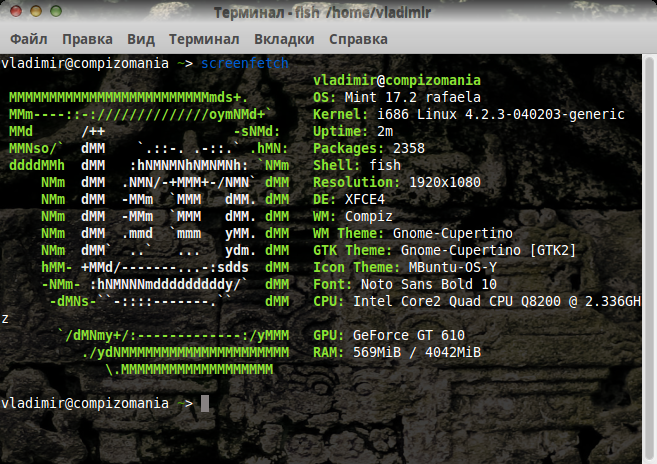Click the window title 'Терминал - fish /home/vladimir'
This screenshot has height=464, width=657.
(x=322, y=13)
